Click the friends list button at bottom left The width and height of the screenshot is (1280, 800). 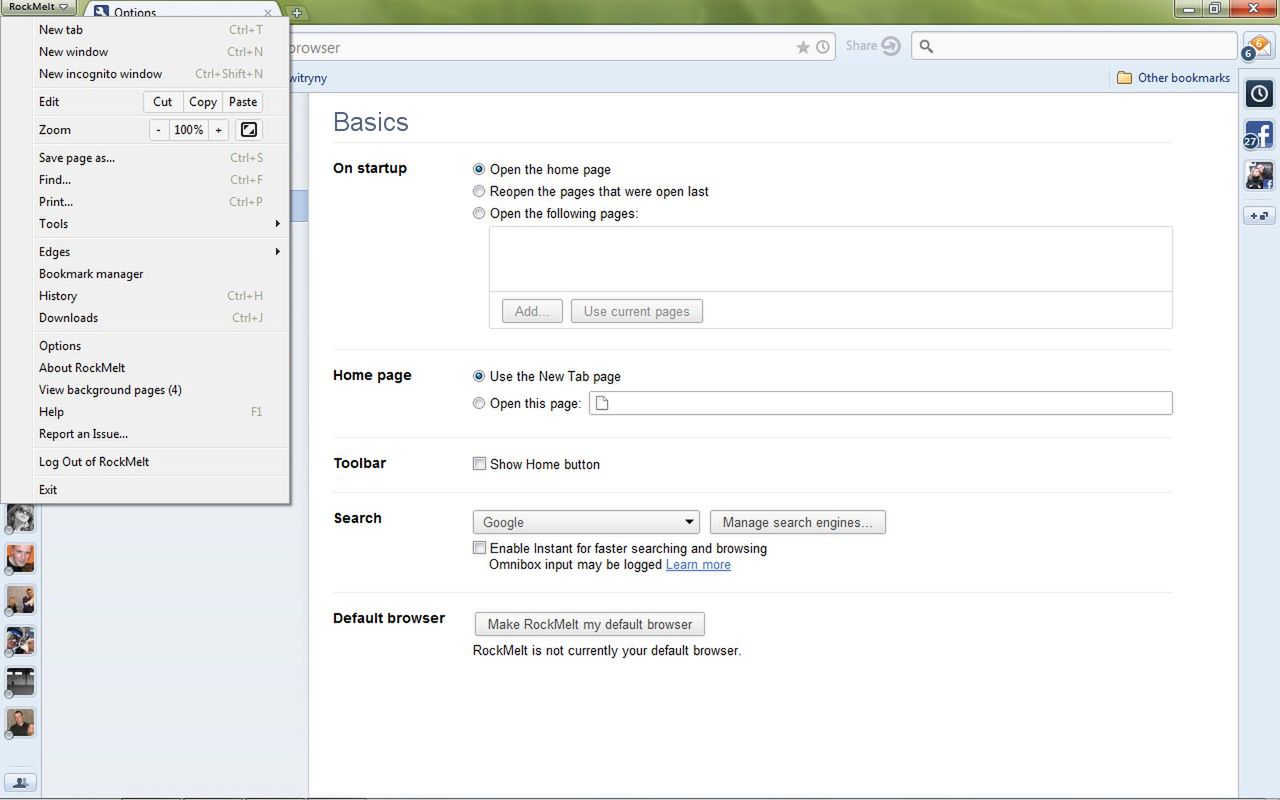(21, 783)
